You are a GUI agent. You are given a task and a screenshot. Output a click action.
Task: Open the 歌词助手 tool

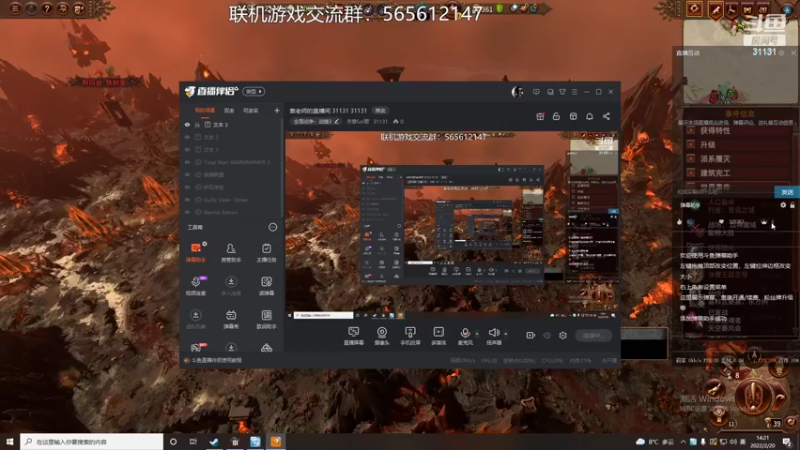point(266,319)
